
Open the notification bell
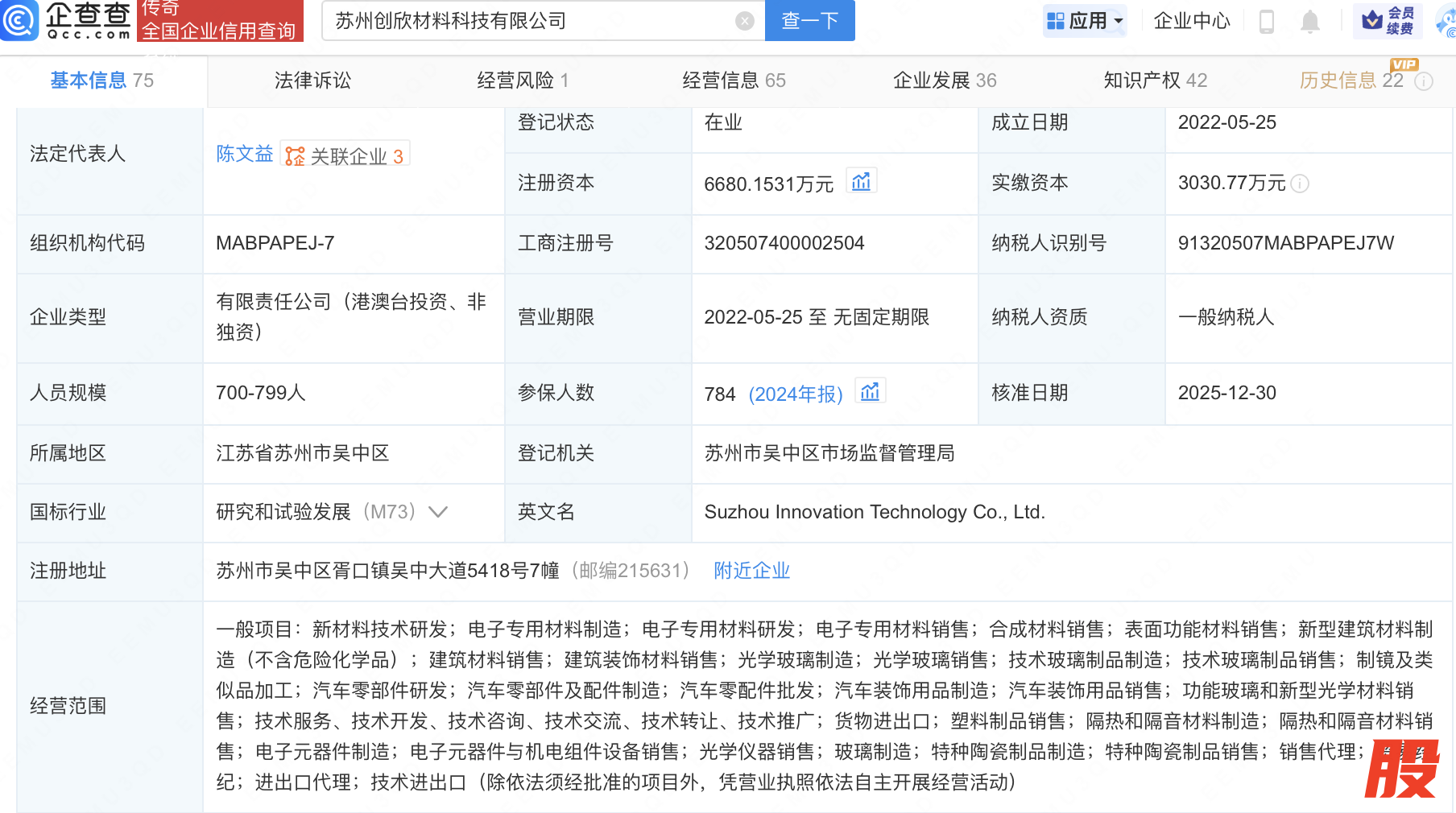click(x=1310, y=22)
